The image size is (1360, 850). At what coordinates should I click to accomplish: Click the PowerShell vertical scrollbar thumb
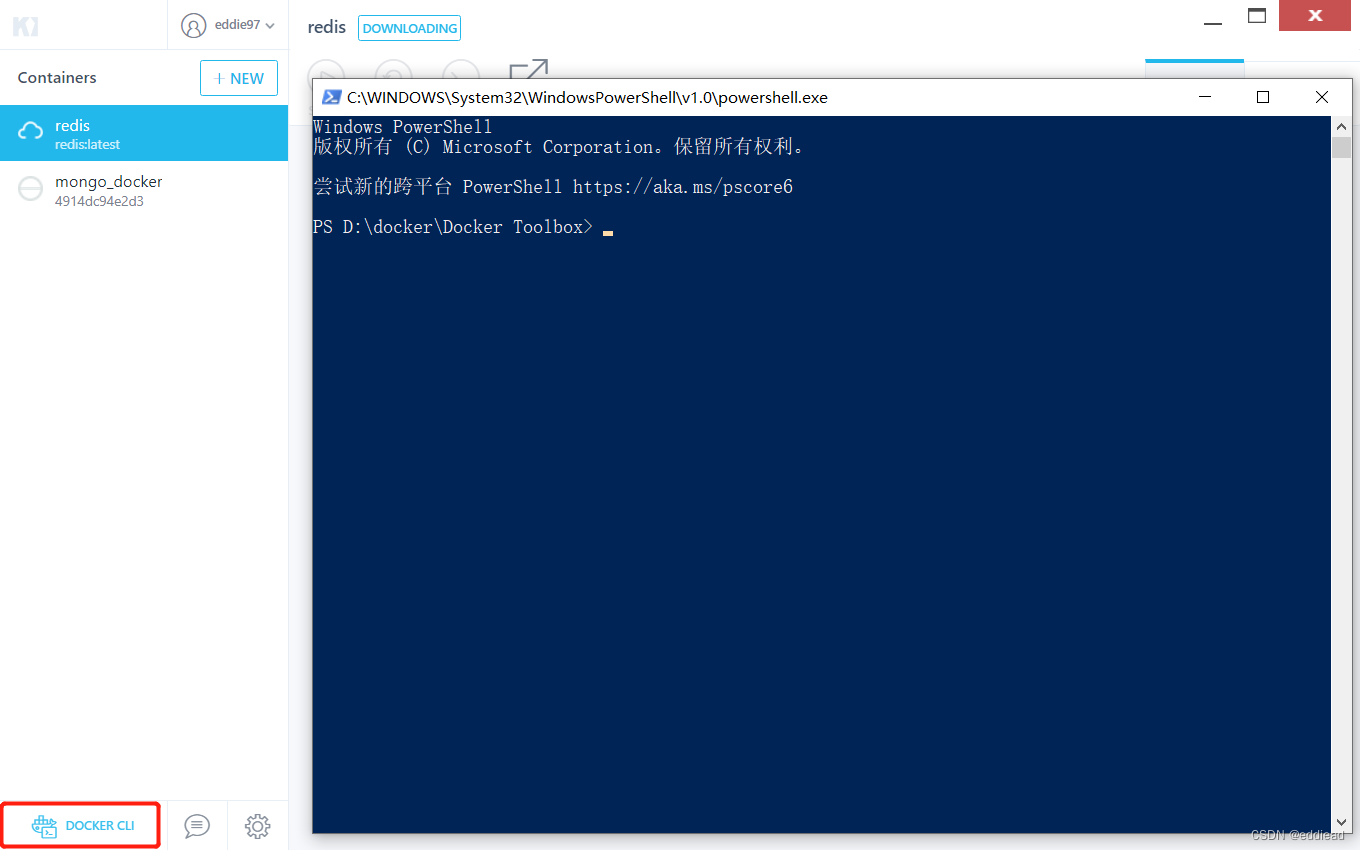[x=1341, y=147]
